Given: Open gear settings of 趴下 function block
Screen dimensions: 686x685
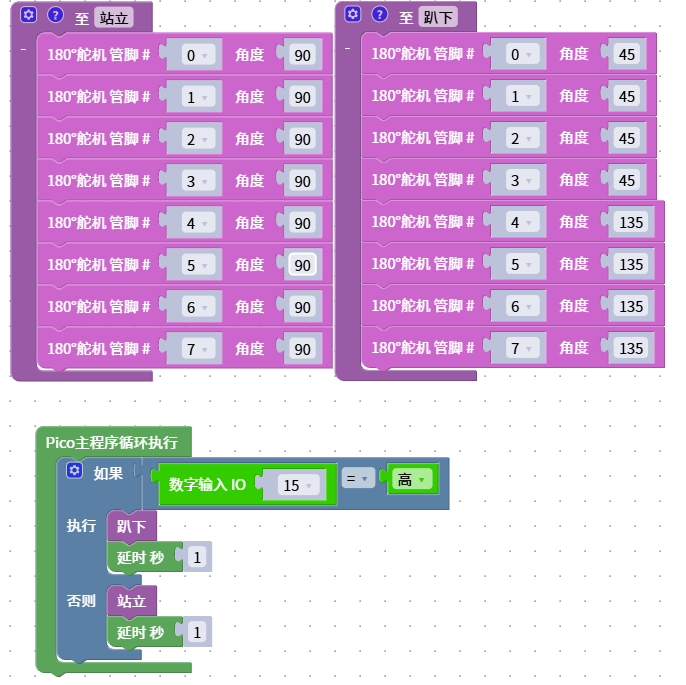Looking at the screenshot, I should point(353,14).
